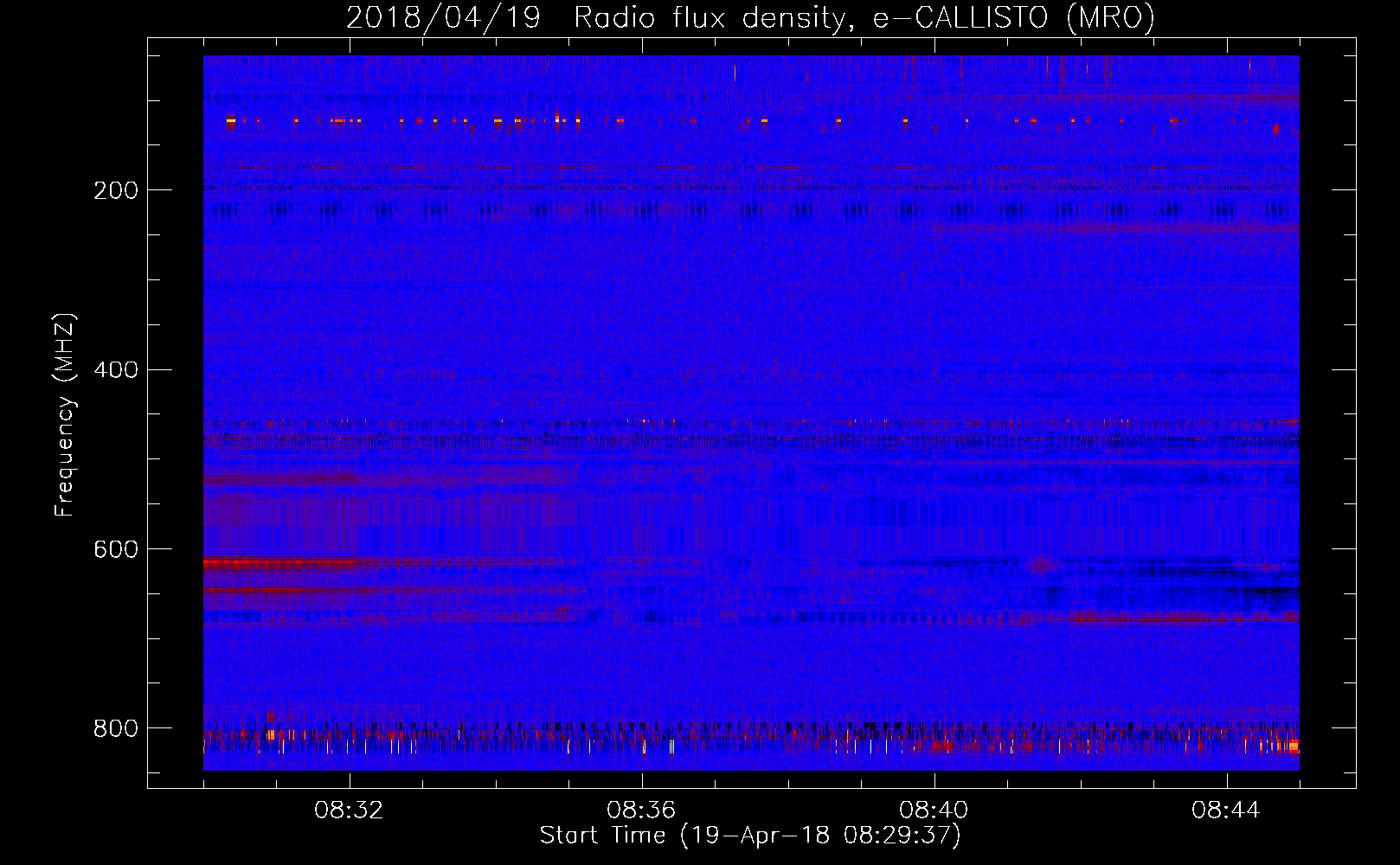The width and height of the screenshot is (1400, 865).
Task: Click the 'Start Time (19-Apr-18 08:29:37)' label
Action: pos(750,836)
